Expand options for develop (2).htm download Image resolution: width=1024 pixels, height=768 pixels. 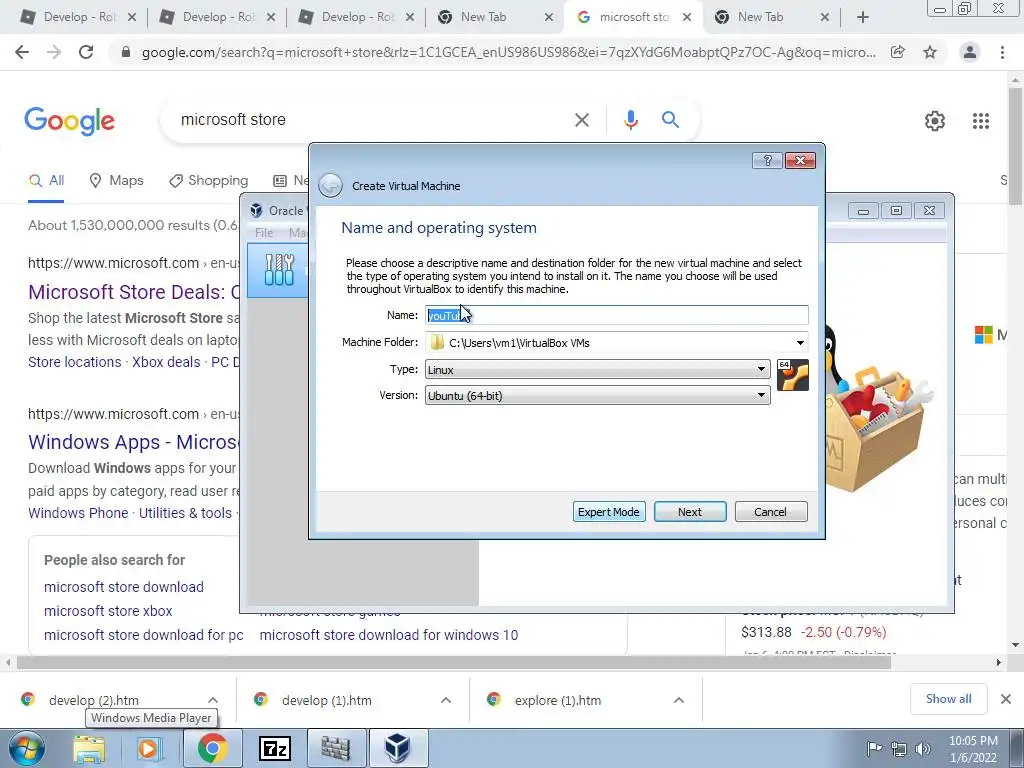point(213,700)
